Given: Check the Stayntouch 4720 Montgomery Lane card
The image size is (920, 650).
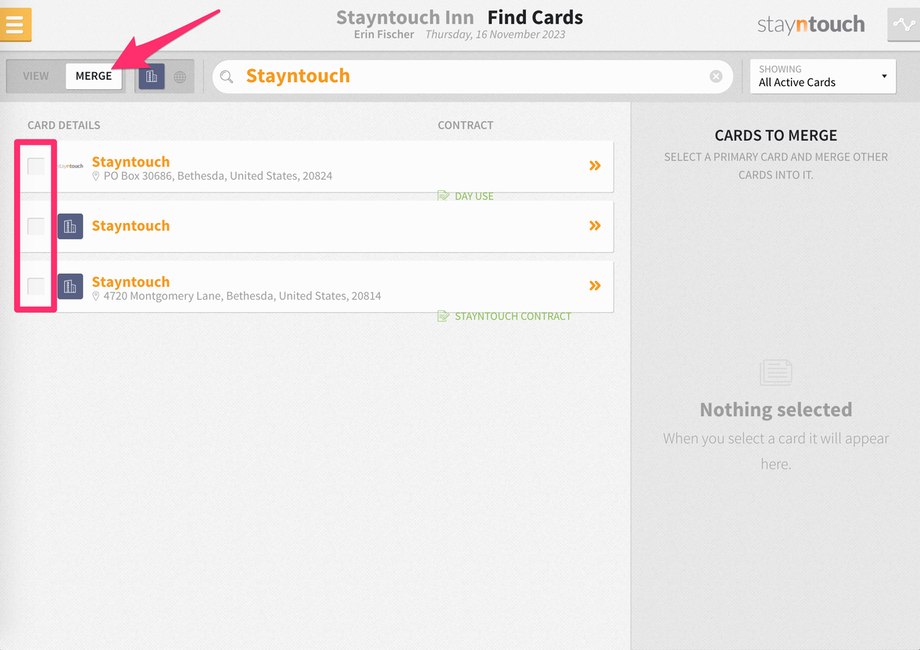Looking at the screenshot, I should pos(36,286).
